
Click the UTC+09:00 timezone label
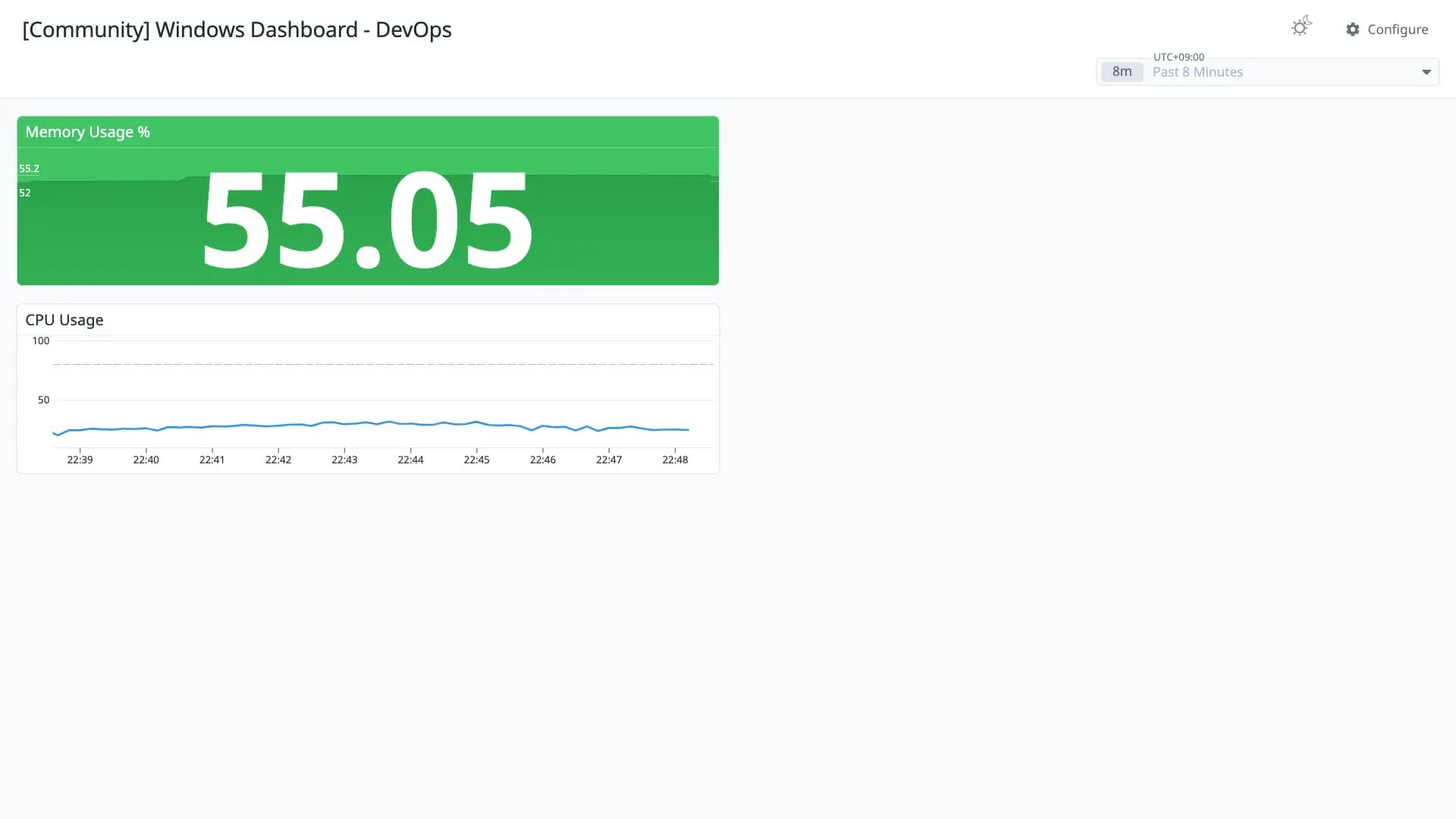(x=1178, y=57)
